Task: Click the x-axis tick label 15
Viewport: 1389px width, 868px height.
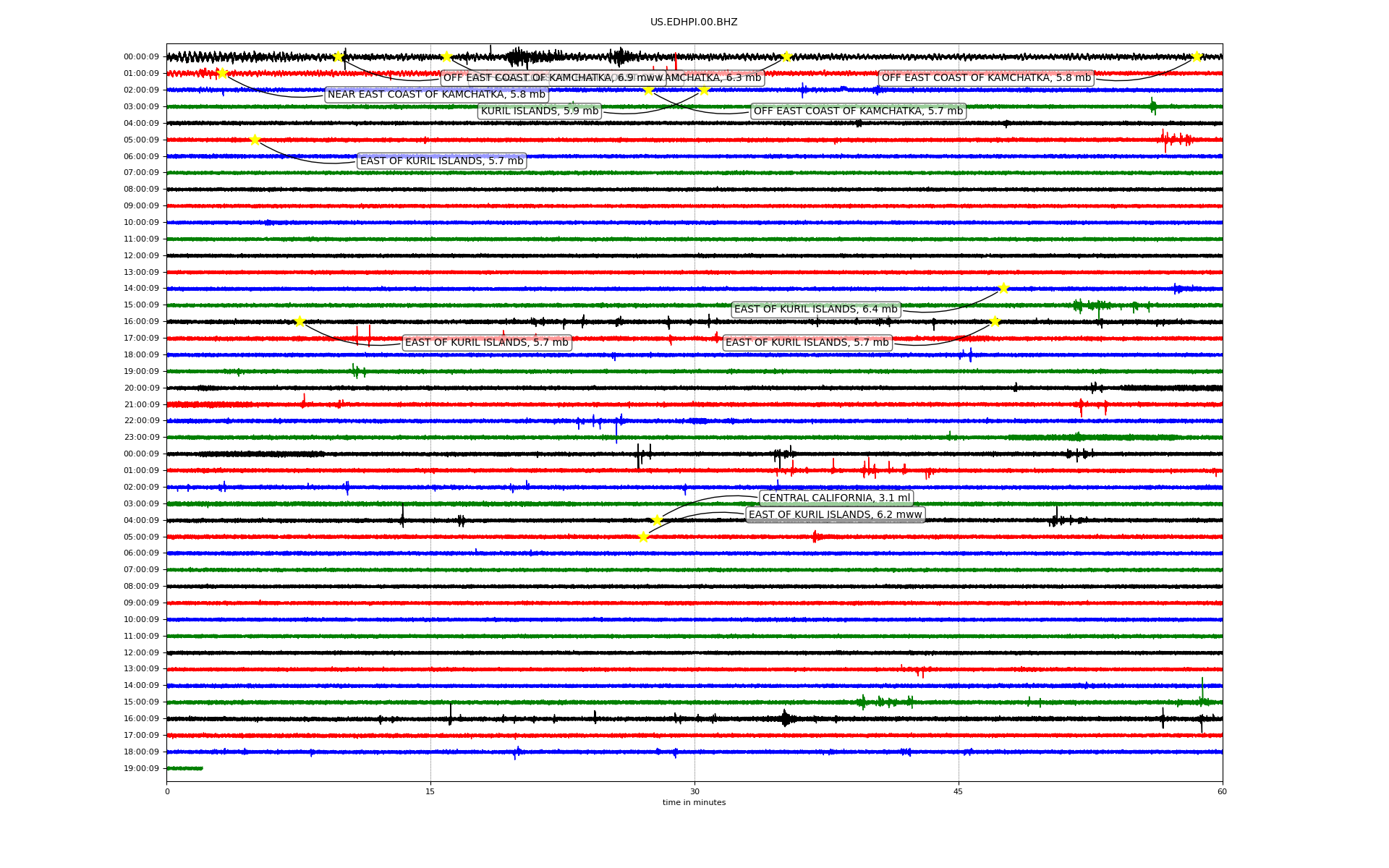Action: [x=430, y=791]
